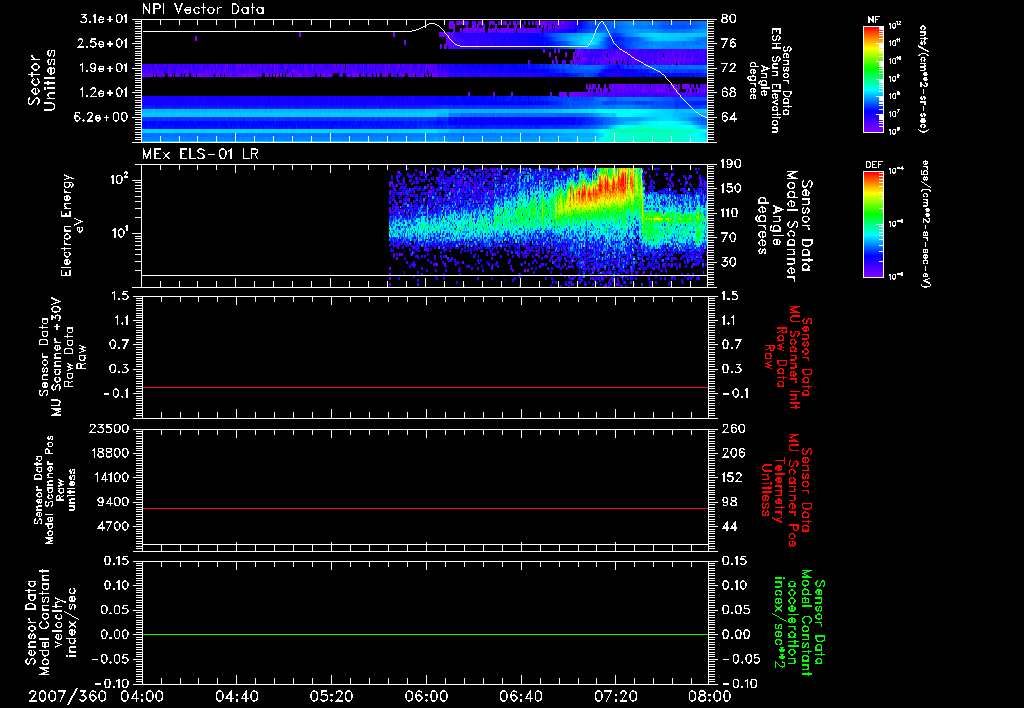Click the 07:20 time axis label
Image resolution: width=1024 pixels, height=708 pixels.
[x=616, y=696]
